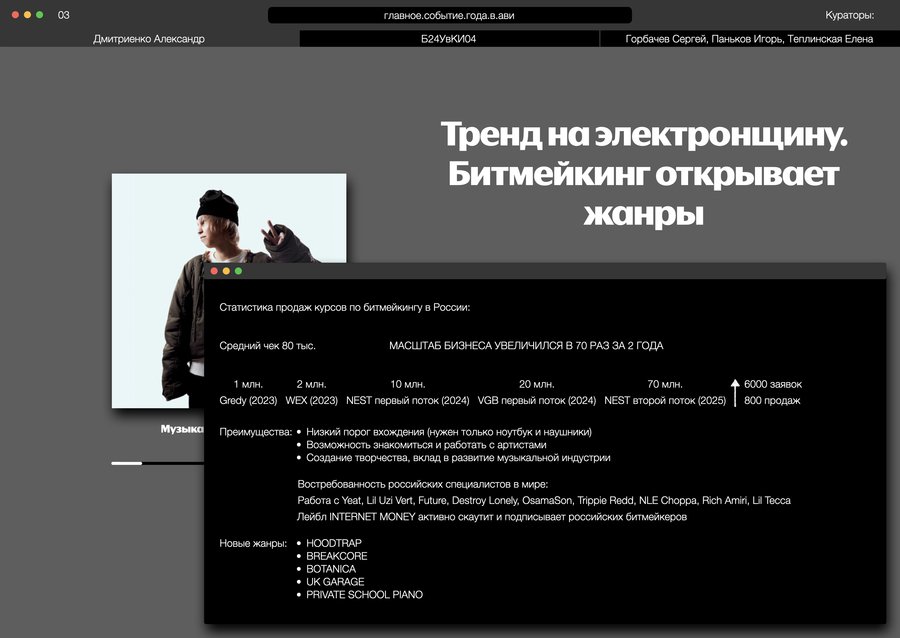Select the Дмитриенко Александр tab

149,38
